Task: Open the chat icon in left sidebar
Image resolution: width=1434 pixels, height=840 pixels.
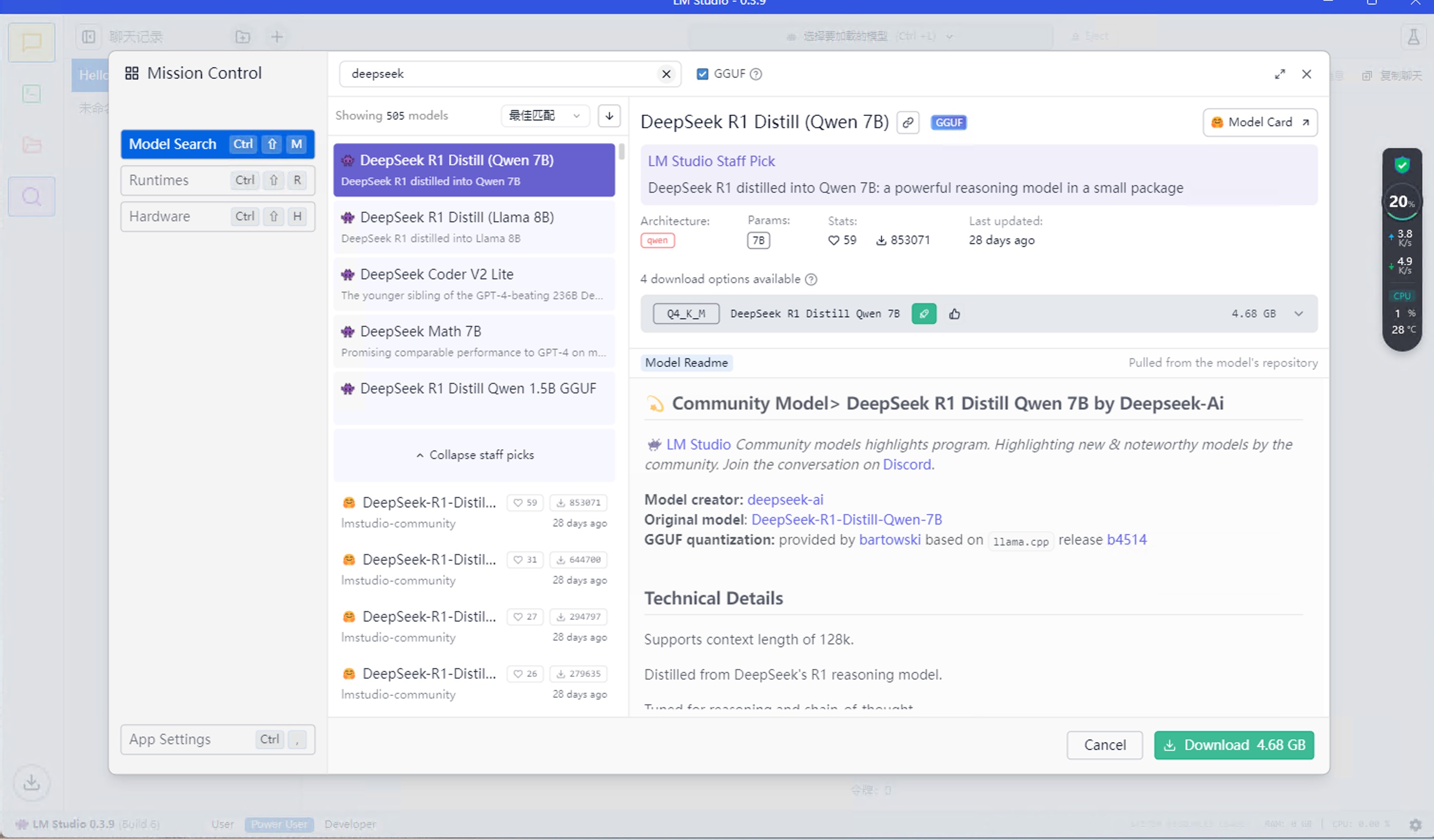Action: pos(31,42)
